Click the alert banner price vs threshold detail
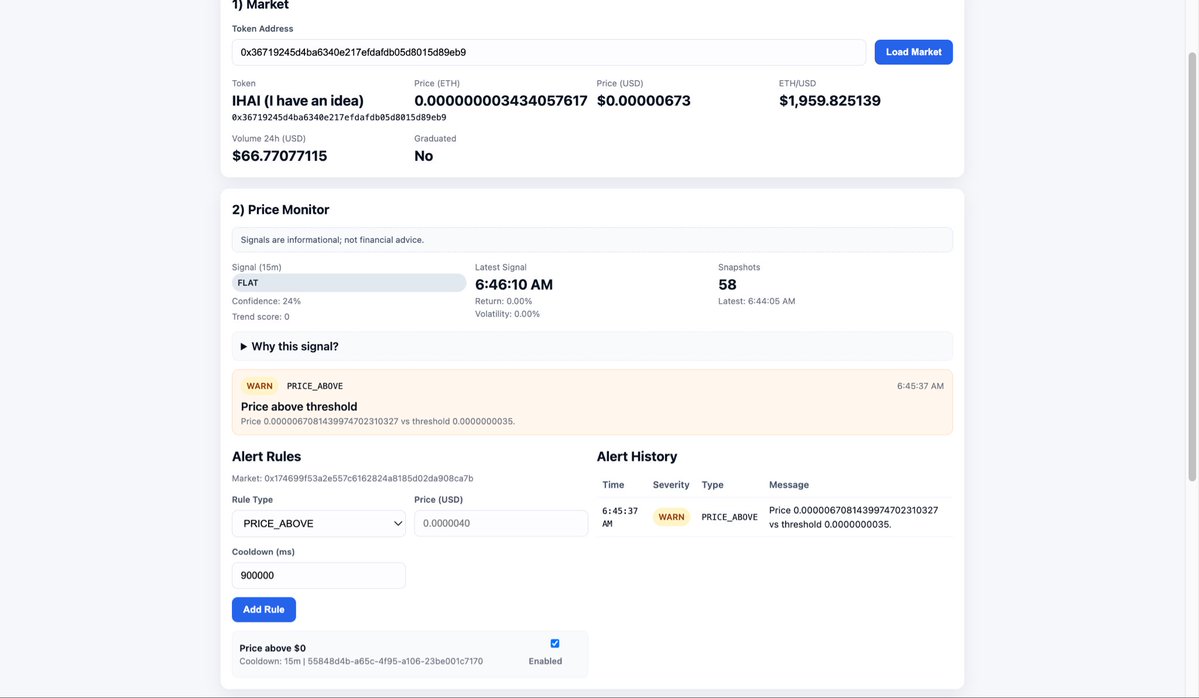1199x698 pixels. click(378, 421)
